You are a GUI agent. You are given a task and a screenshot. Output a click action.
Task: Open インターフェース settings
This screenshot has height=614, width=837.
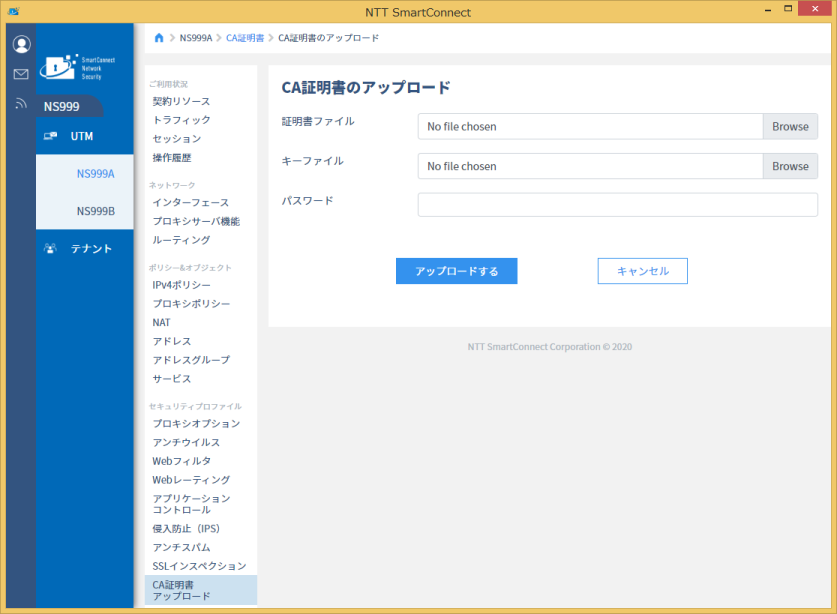point(191,202)
